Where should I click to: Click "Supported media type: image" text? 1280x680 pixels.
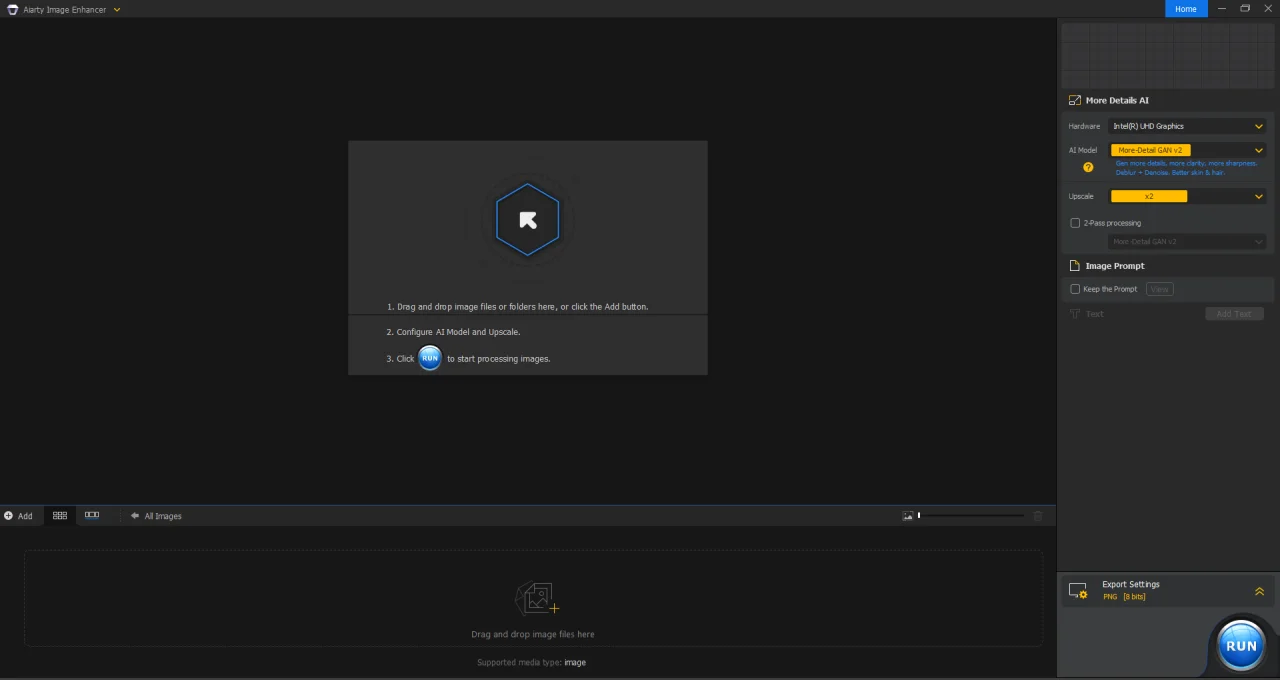pos(532,662)
